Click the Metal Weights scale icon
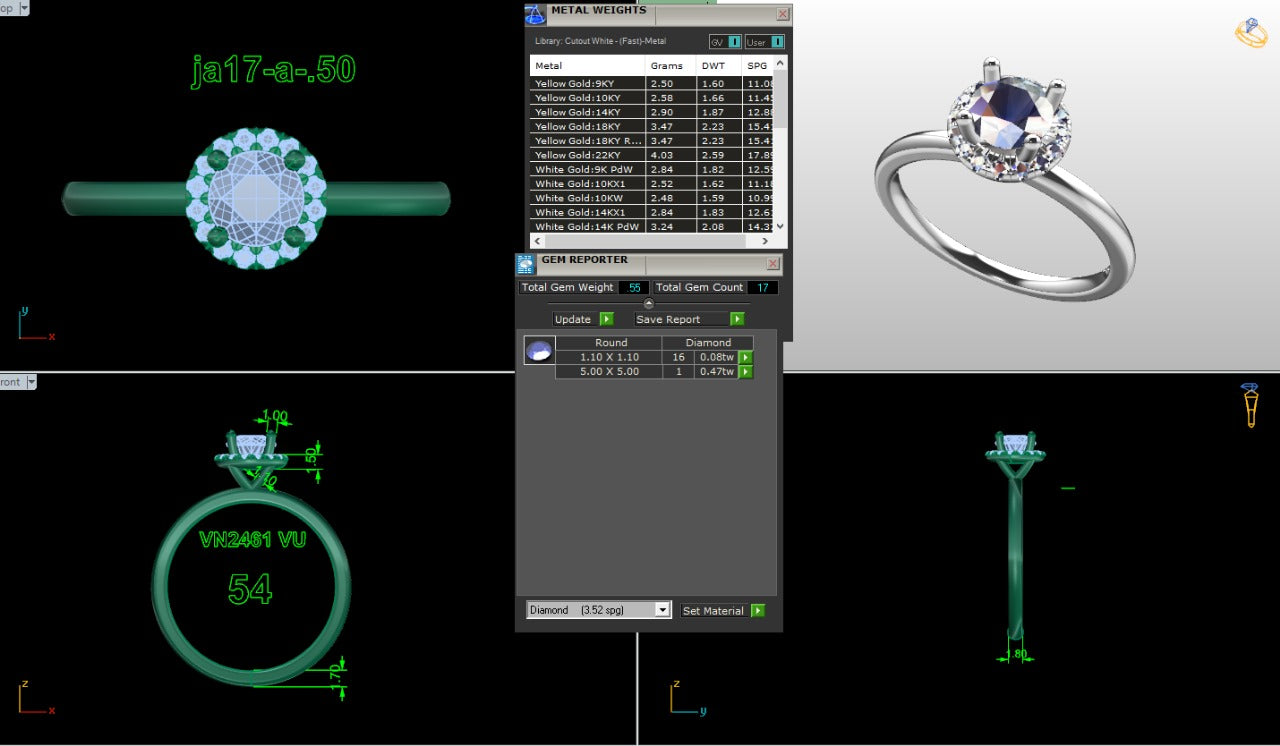This screenshot has width=1280, height=746. [535, 14]
